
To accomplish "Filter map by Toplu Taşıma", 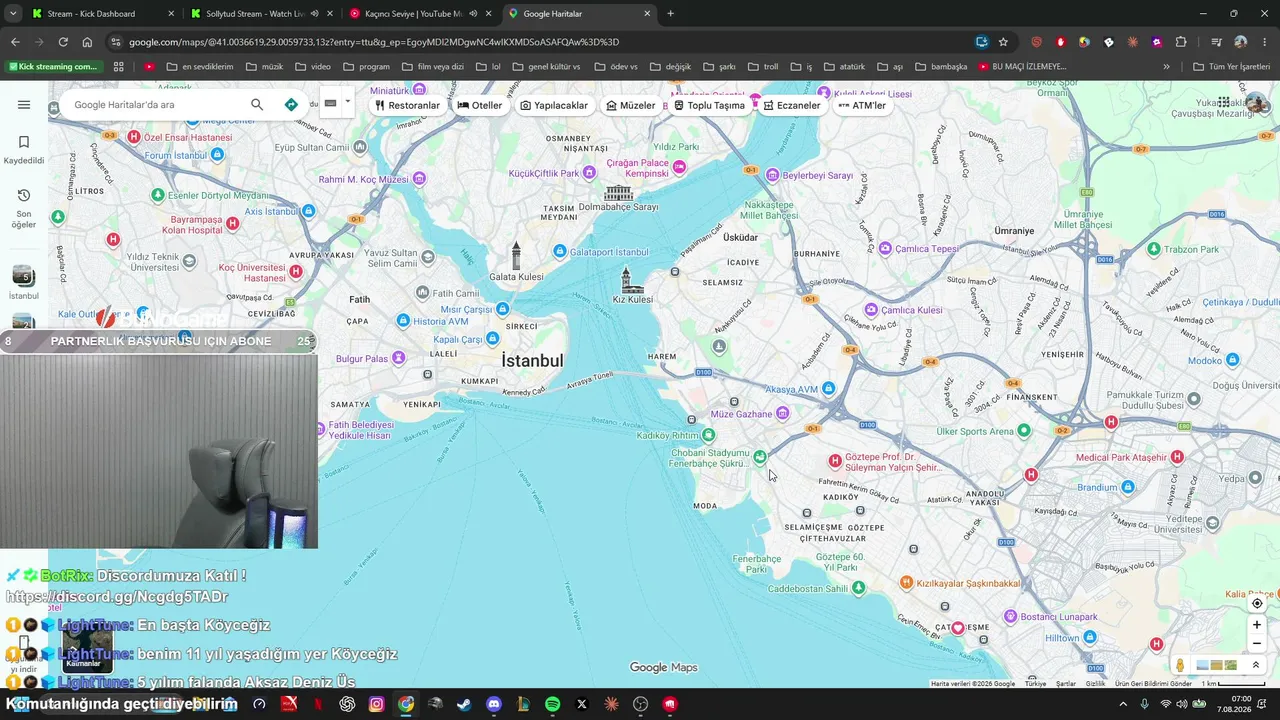I will click(x=709, y=105).
